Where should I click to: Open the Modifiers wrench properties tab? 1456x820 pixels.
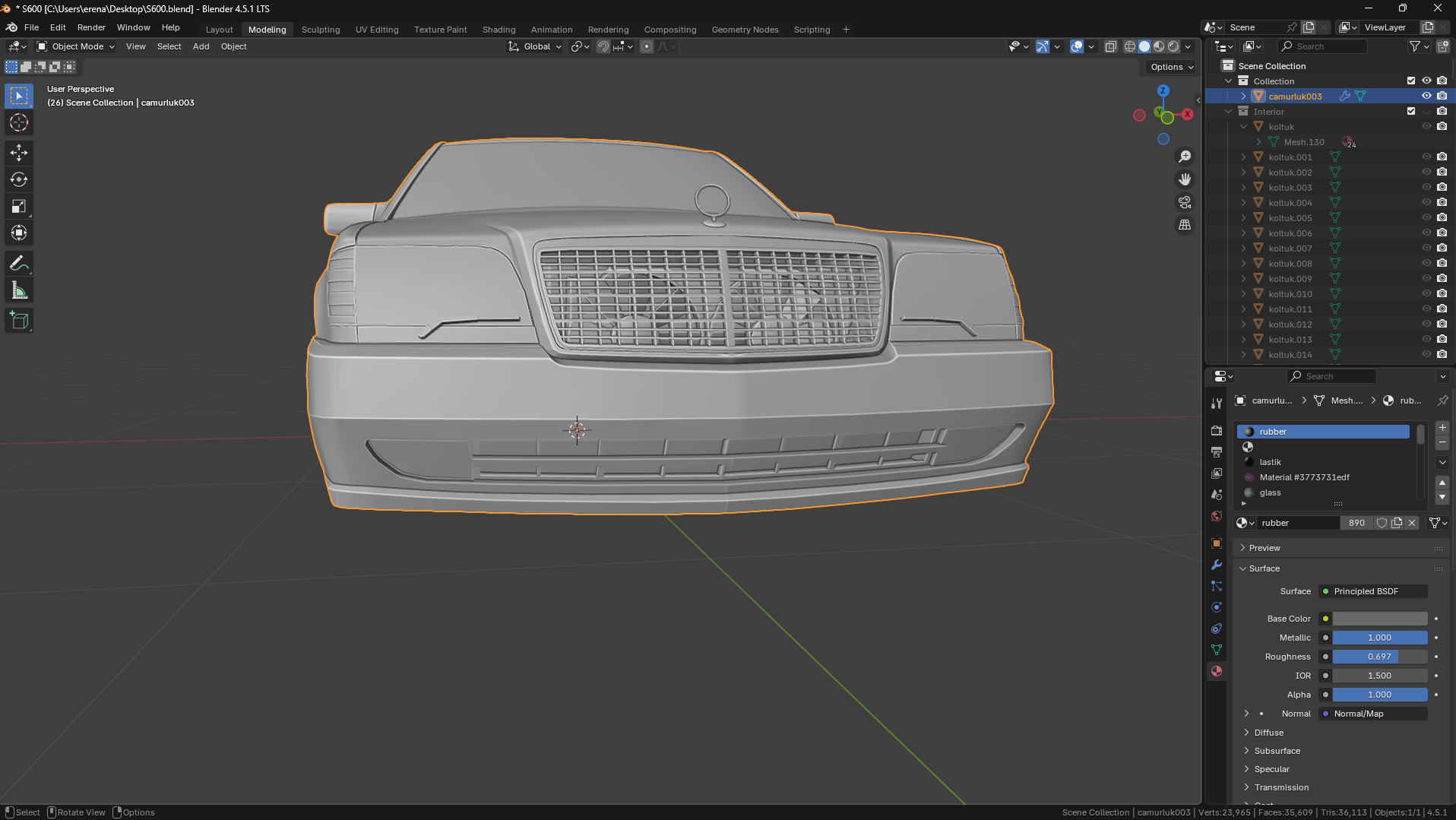pyautogui.click(x=1217, y=565)
